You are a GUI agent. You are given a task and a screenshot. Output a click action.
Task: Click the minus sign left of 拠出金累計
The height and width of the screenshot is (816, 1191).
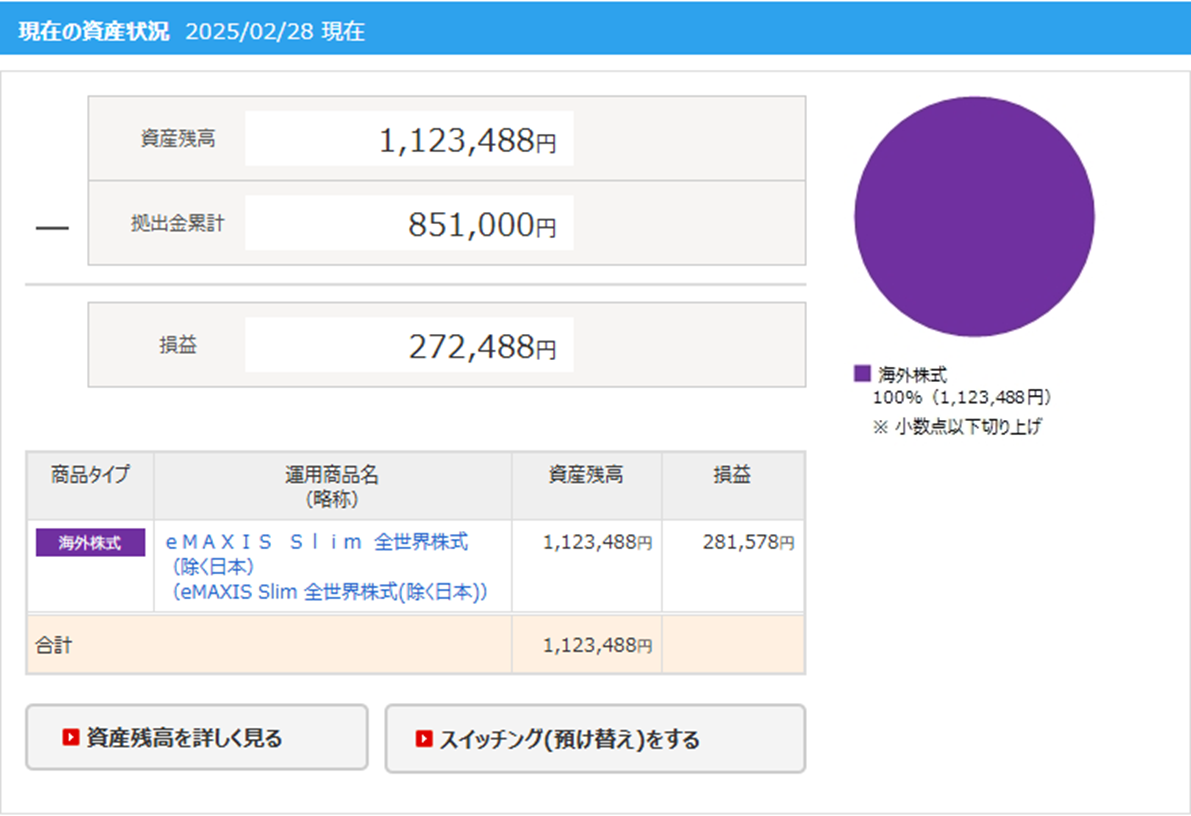tap(52, 228)
